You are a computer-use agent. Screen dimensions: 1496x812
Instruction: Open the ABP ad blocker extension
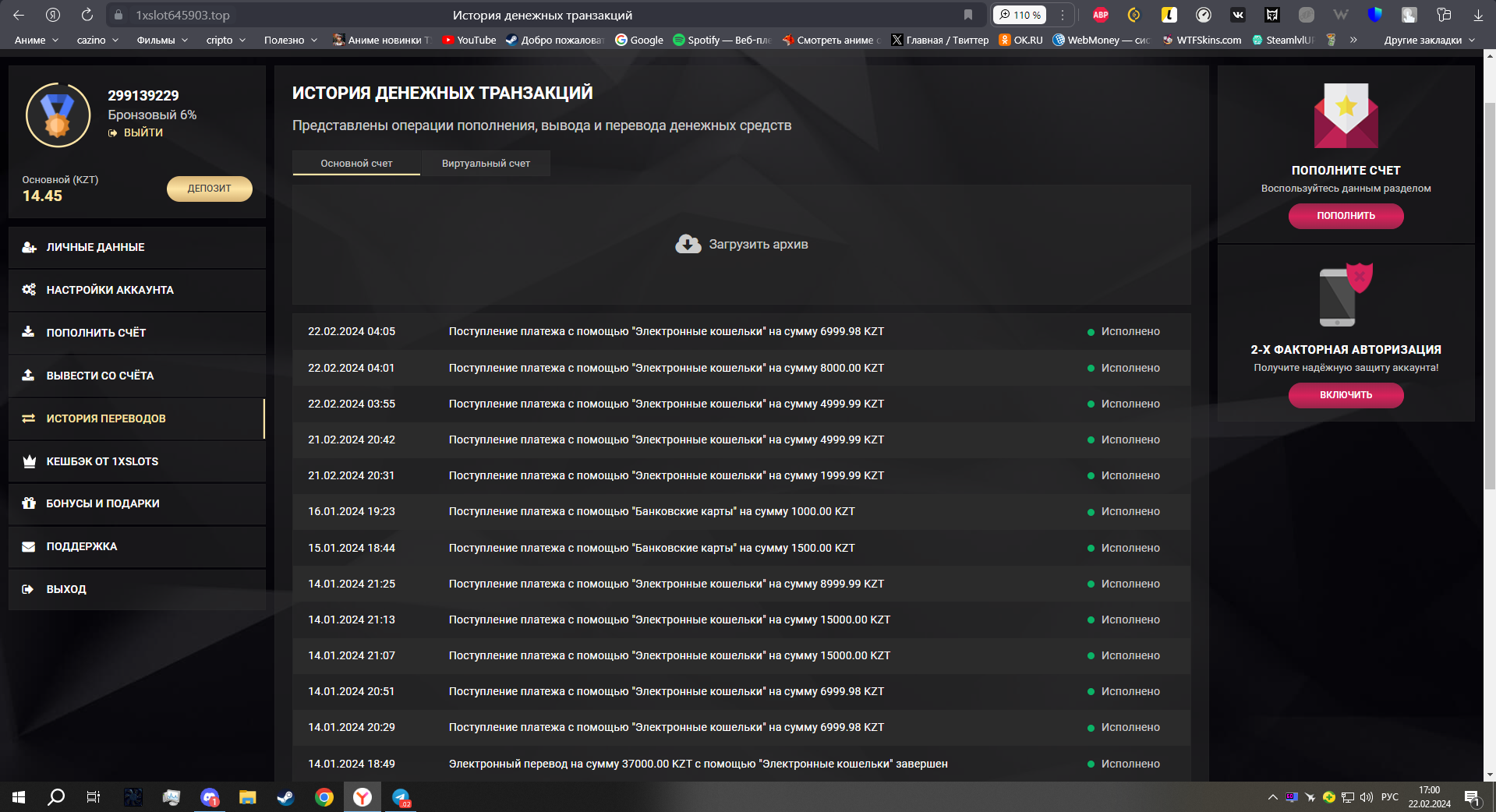[1101, 15]
